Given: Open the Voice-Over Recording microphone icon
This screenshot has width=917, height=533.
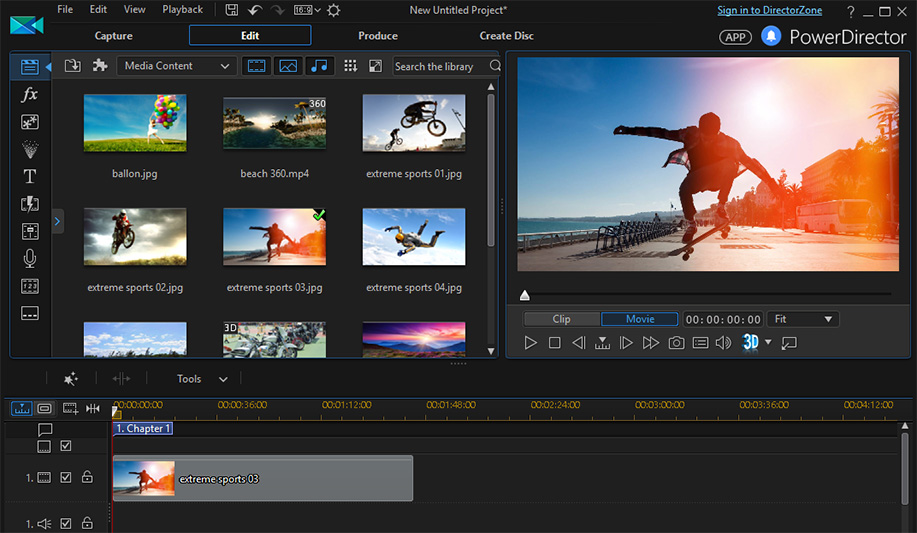Looking at the screenshot, I should [x=30, y=258].
